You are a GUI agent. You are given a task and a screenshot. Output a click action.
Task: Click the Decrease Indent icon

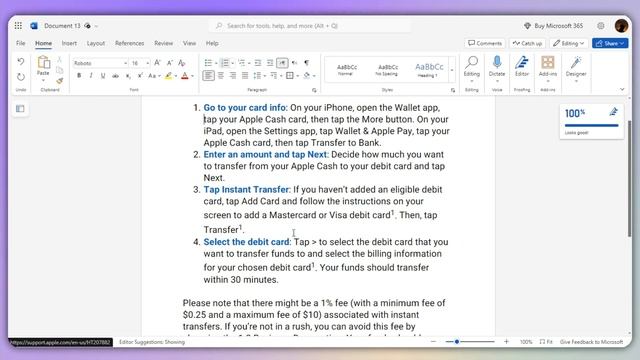(x=258, y=63)
